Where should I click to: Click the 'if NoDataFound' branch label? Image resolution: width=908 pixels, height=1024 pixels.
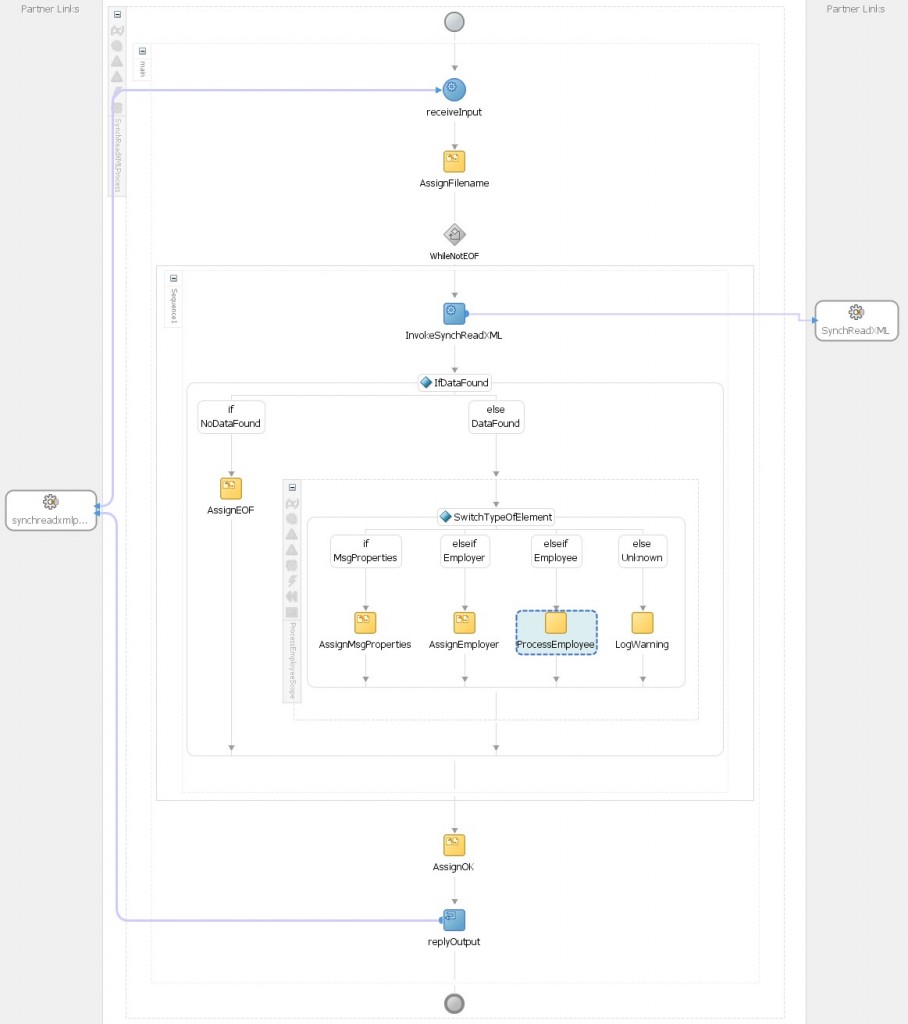coord(230,416)
